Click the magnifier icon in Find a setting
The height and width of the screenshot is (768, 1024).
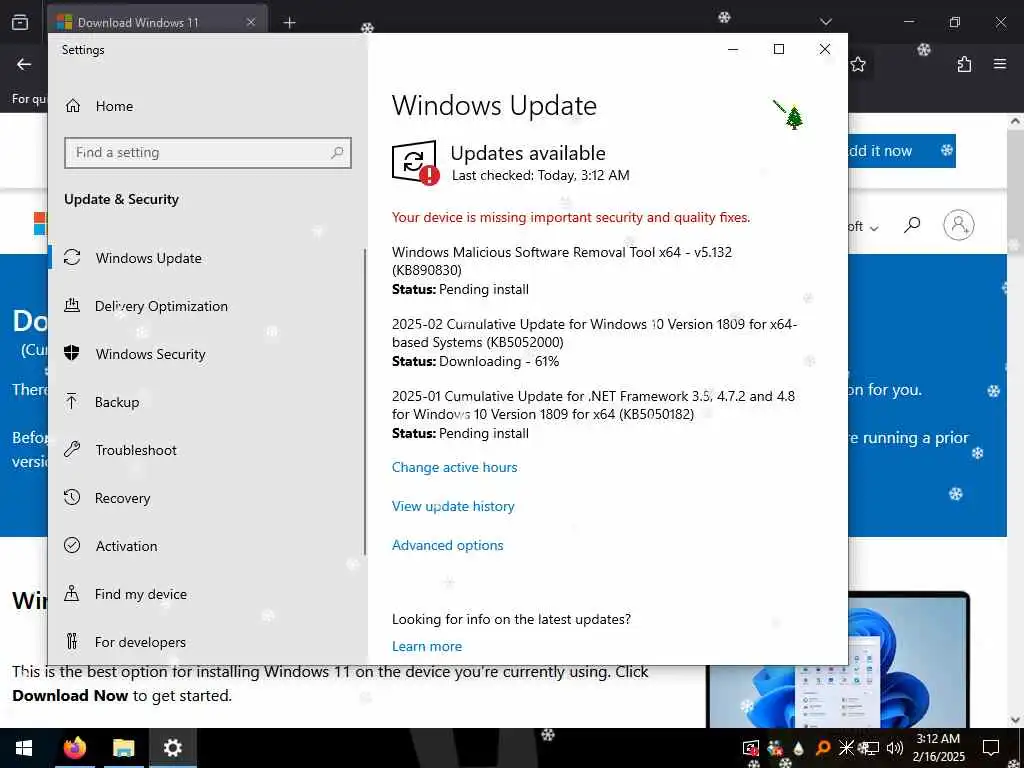[x=337, y=153]
